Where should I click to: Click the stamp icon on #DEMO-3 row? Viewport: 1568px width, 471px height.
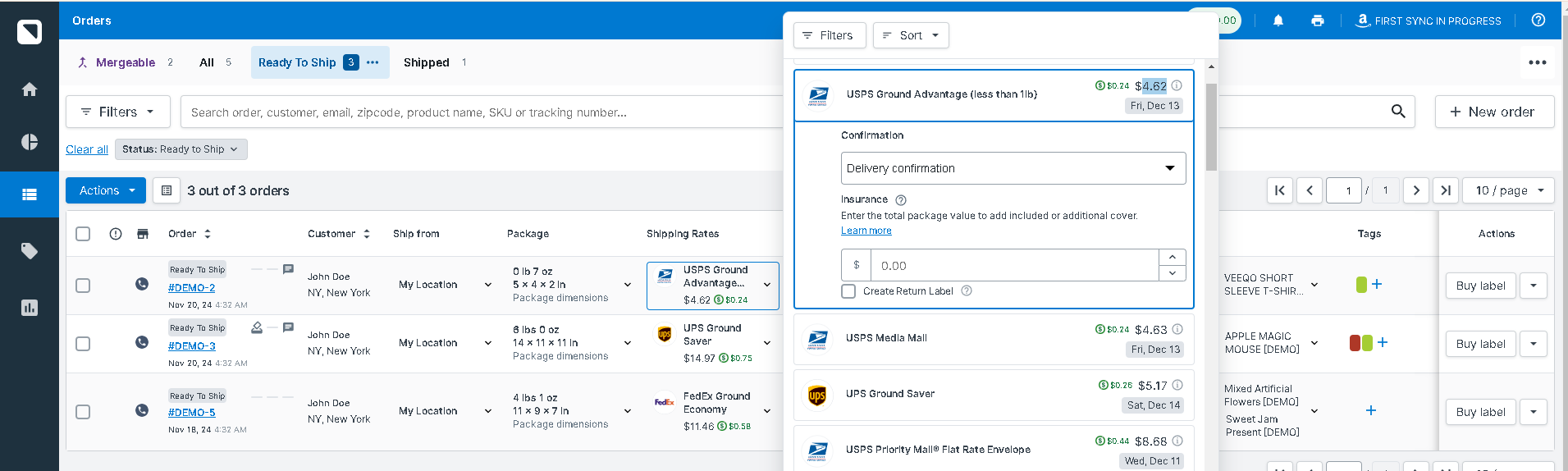point(257,327)
